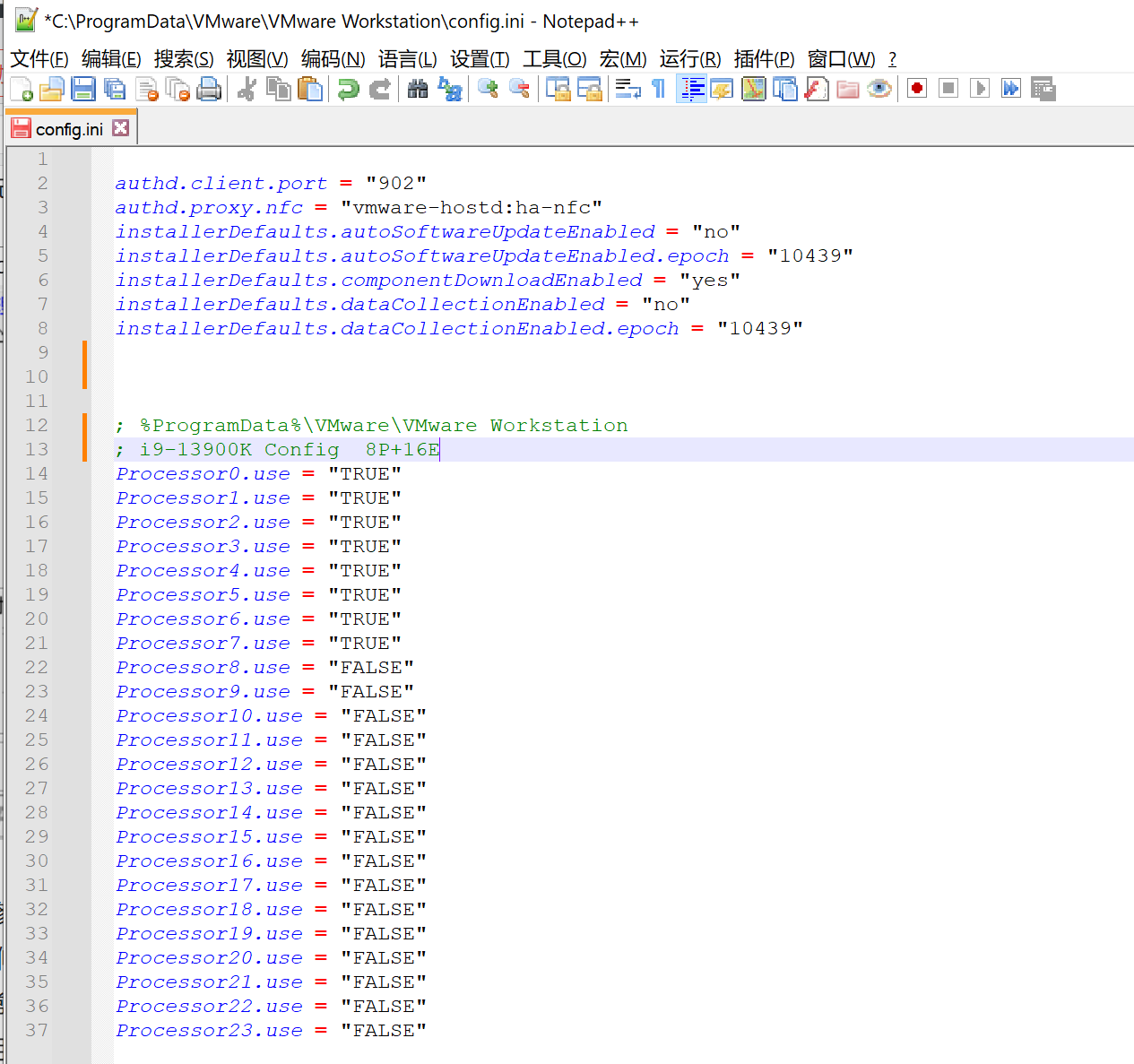Image resolution: width=1134 pixels, height=1064 pixels.
Task: Open the 宏(M) menu
Action: pos(623,59)
